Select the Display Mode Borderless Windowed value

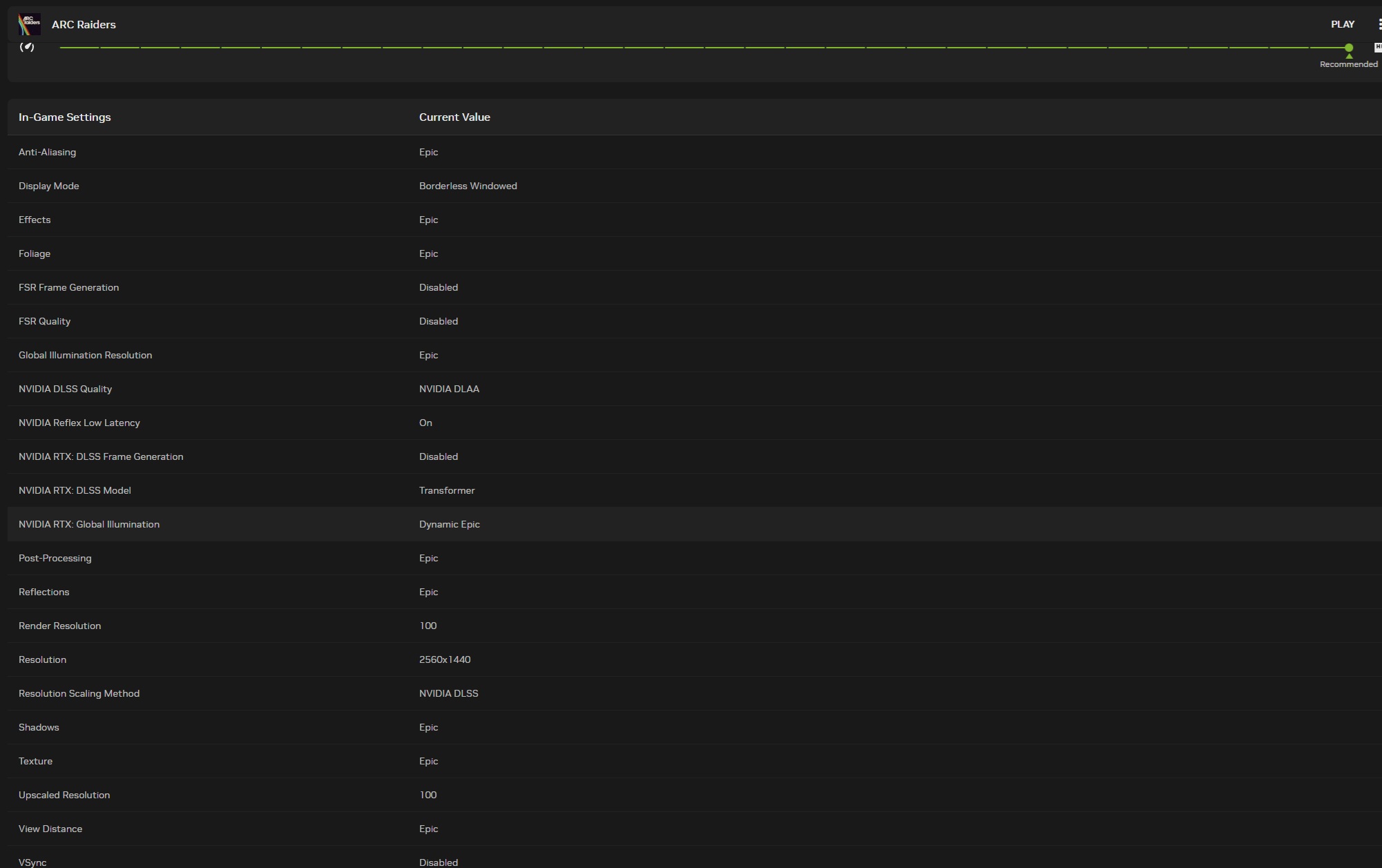468,186
